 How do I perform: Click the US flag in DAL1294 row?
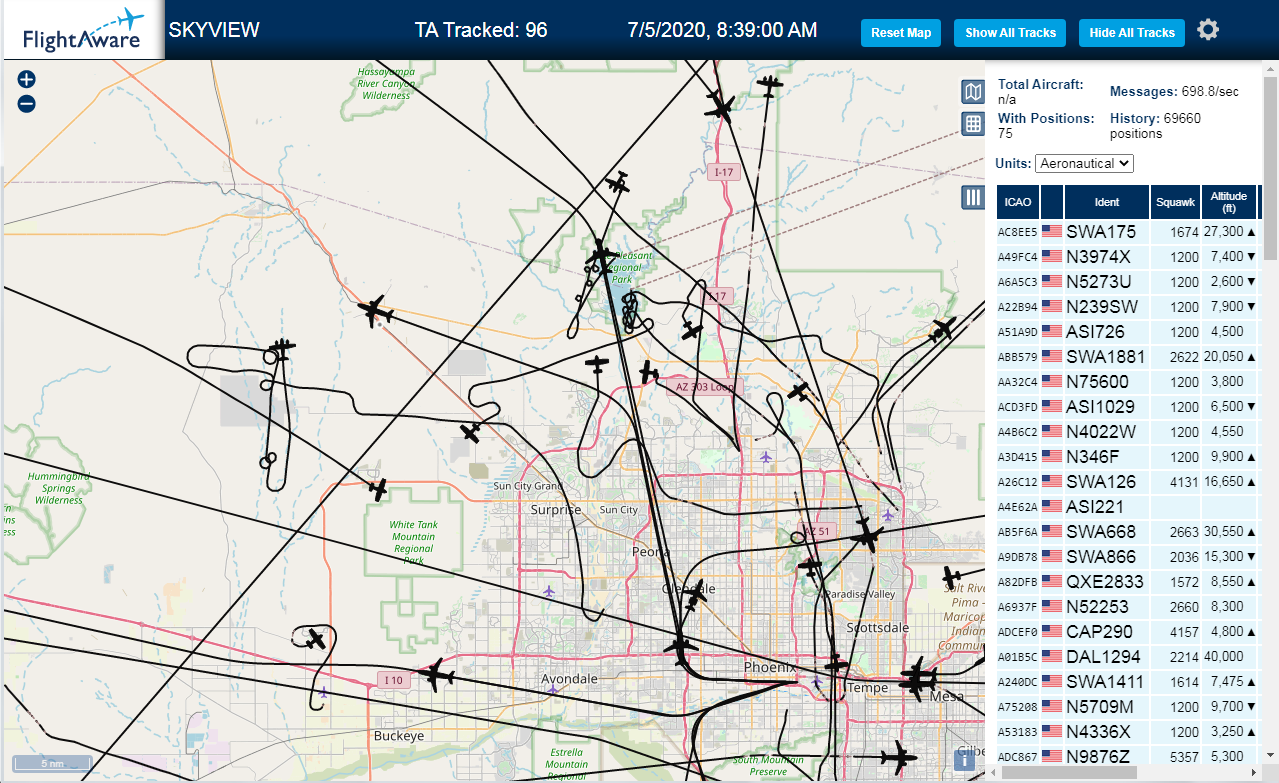(x=1052, y=656)
